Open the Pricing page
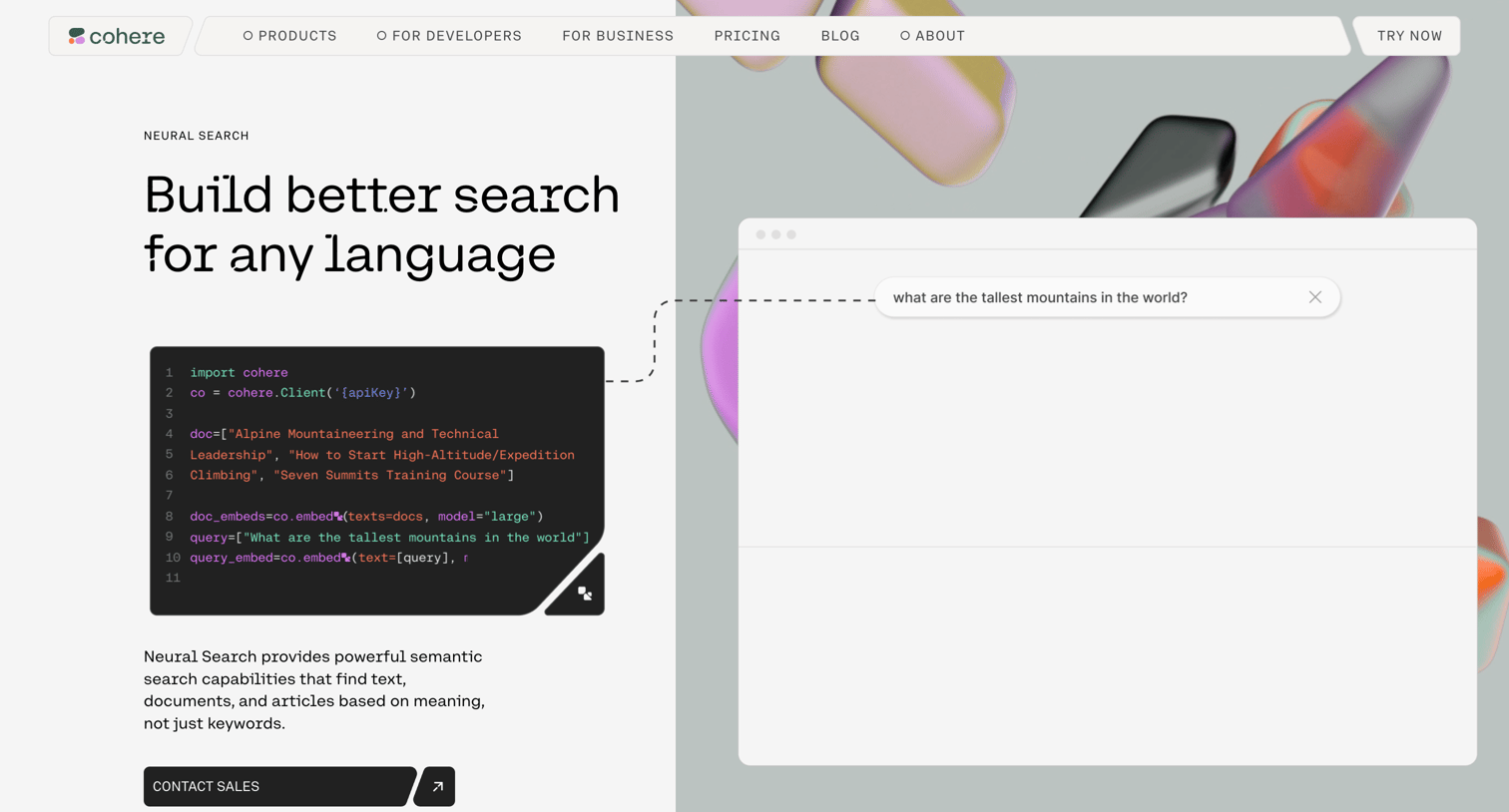 click(748, 36)
